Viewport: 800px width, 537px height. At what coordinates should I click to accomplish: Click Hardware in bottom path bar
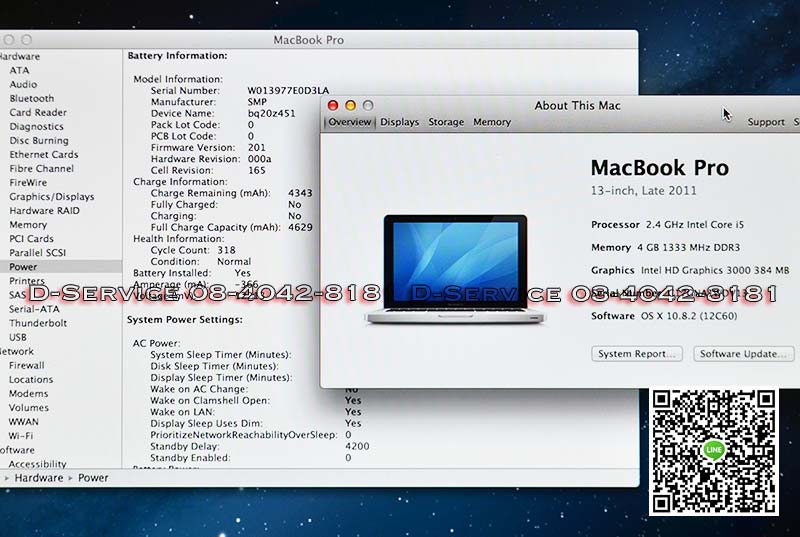click(x=39, y=478)
